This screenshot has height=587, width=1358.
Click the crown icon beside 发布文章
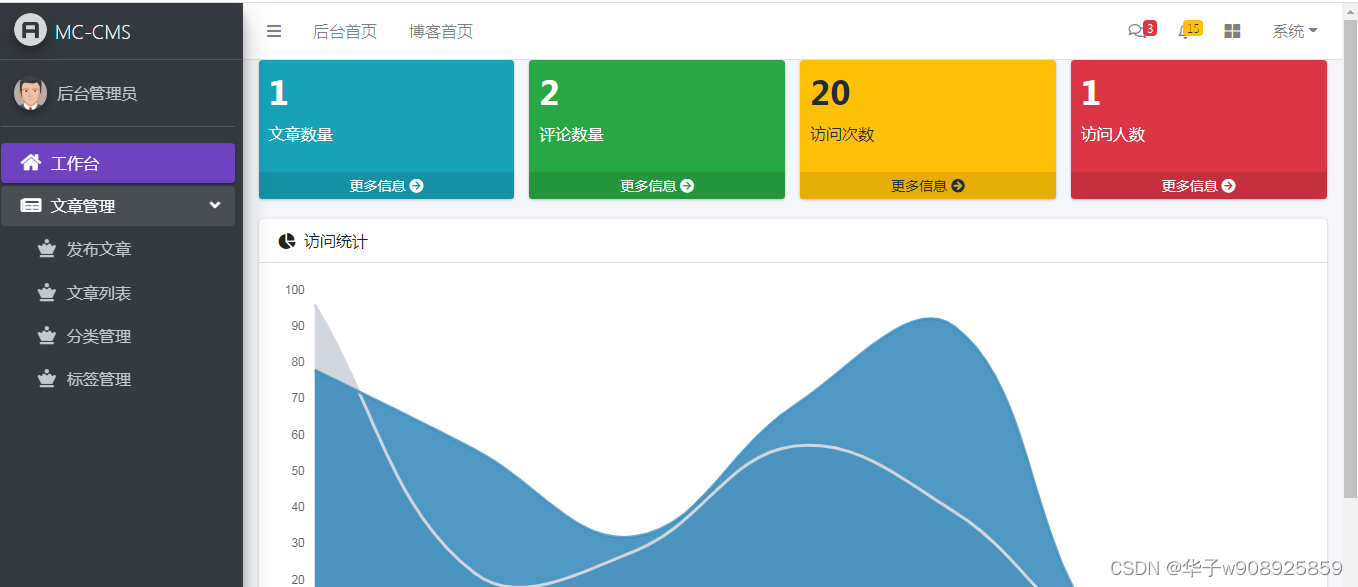click(46, 249)
